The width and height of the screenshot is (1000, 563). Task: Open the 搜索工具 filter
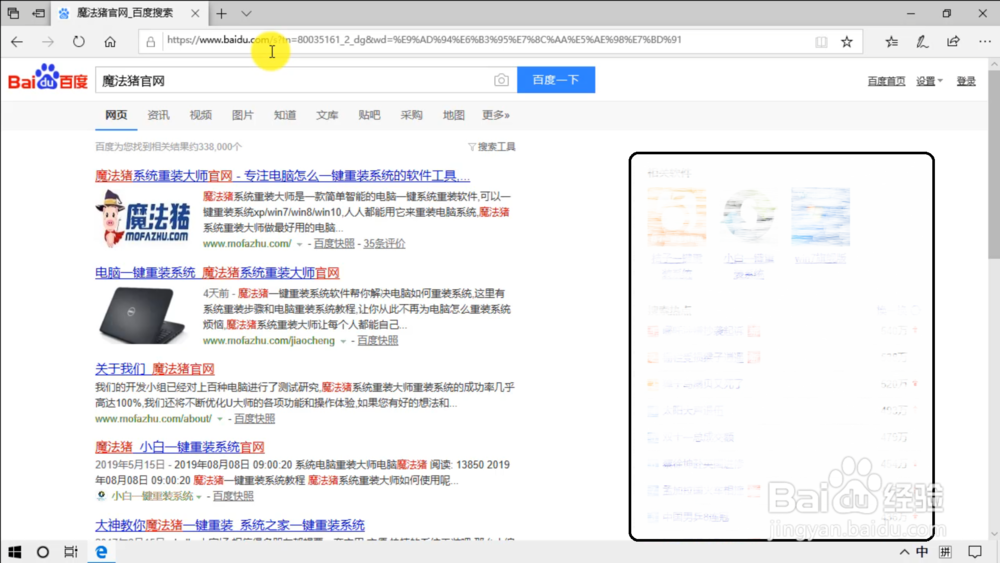tap(492, 147)
